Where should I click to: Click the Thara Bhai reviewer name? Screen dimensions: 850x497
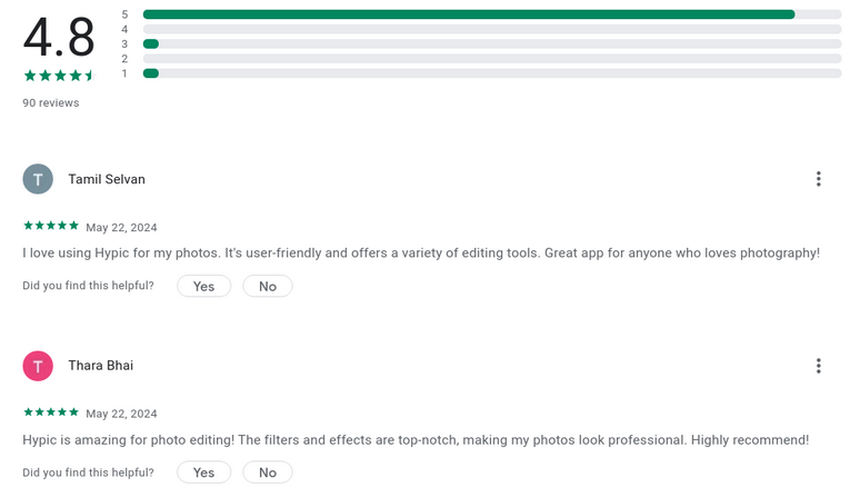(101, 366)
